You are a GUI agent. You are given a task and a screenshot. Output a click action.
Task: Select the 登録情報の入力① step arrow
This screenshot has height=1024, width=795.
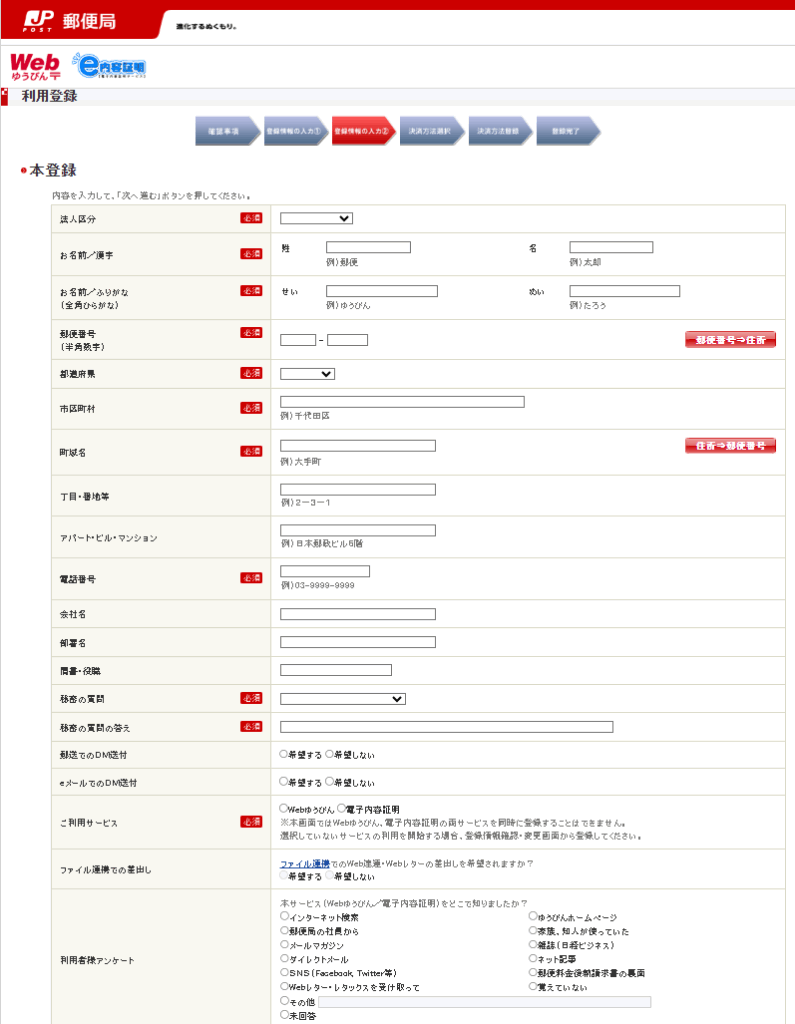pyautogui.click(x=296, y=131)
